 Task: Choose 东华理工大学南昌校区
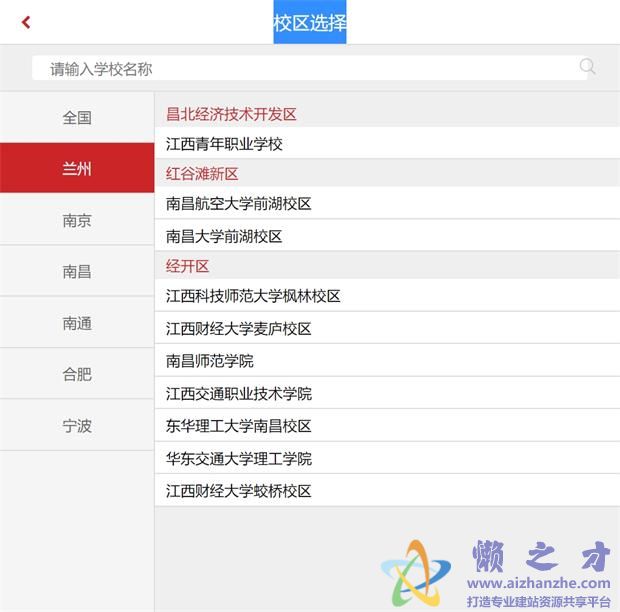(x=239, y=426)
